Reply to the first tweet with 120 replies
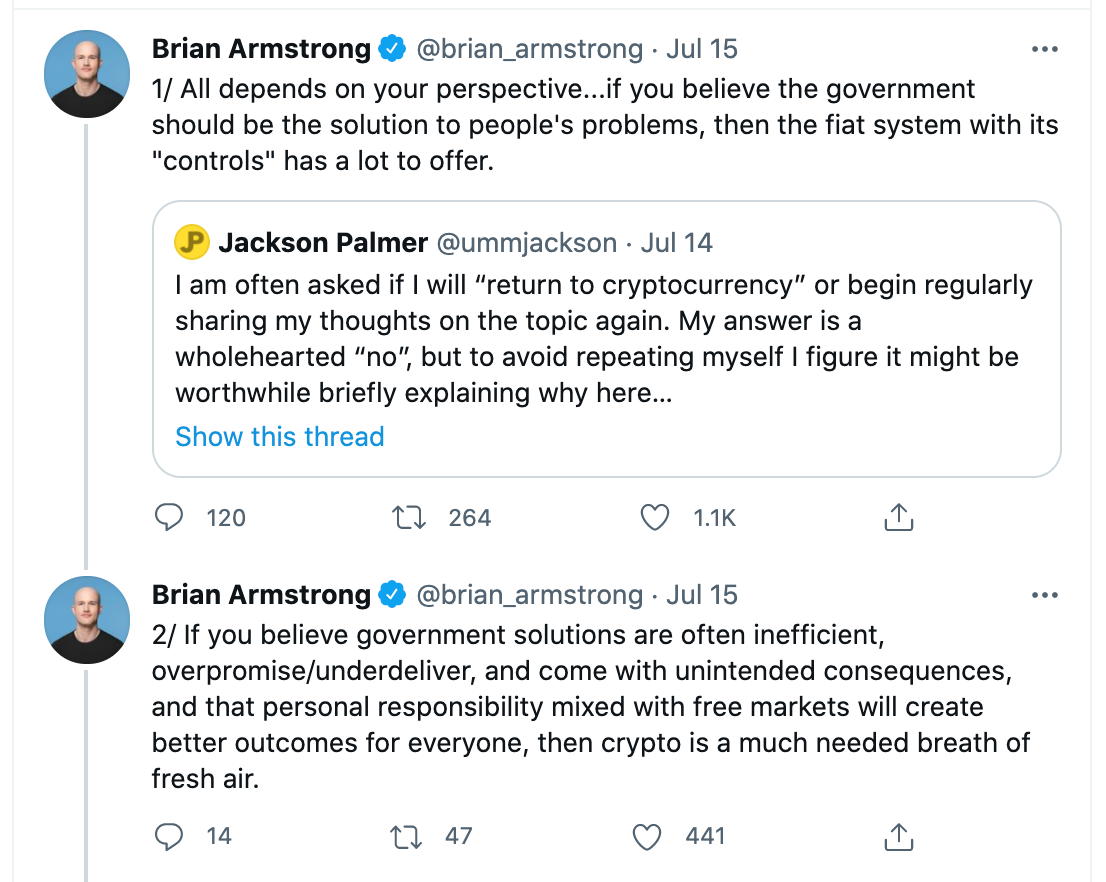1106x882 pixels. (x=170, y=517)
